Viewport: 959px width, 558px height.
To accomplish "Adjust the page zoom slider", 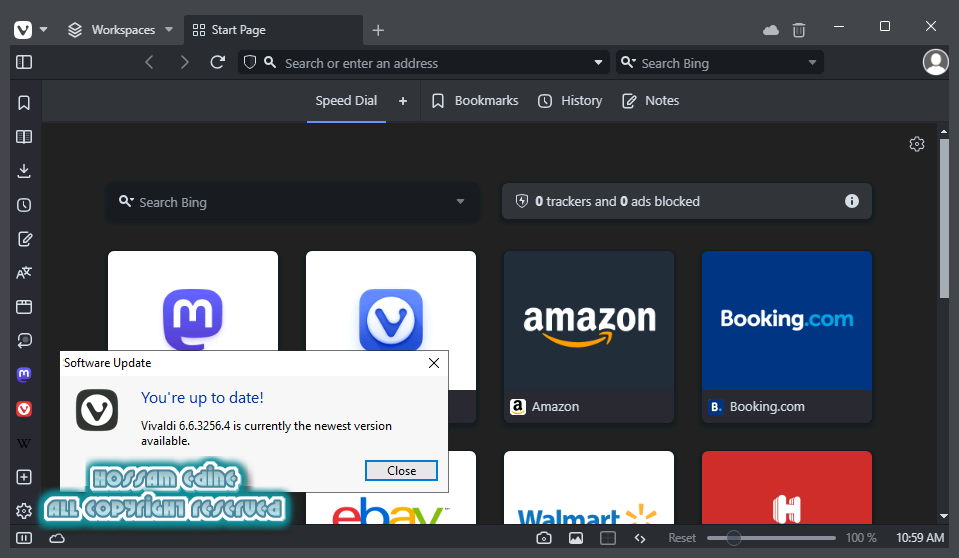I will pos(771,538).
